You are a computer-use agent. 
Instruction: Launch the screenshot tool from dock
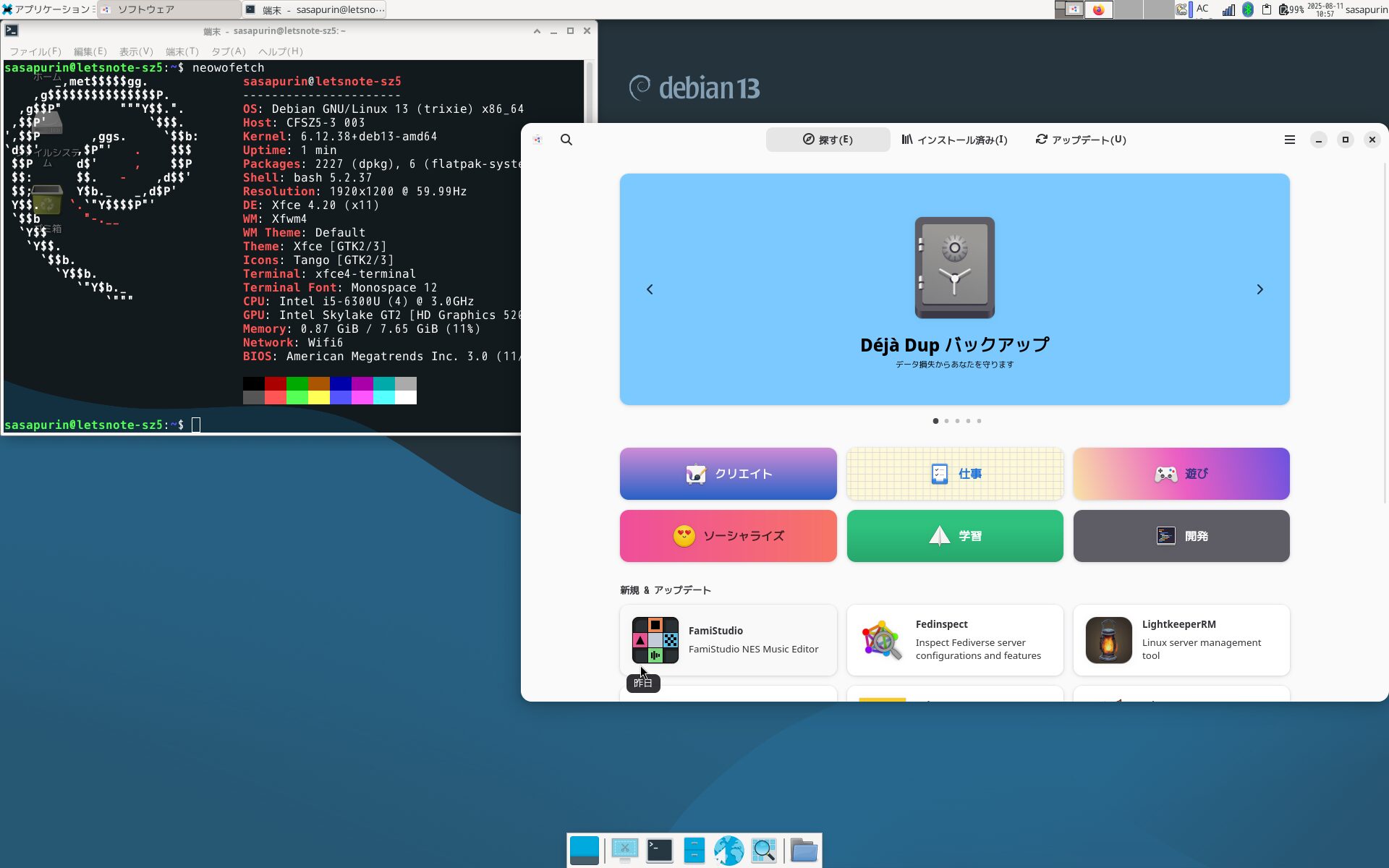pyautogui.click(x=624, y=851)
